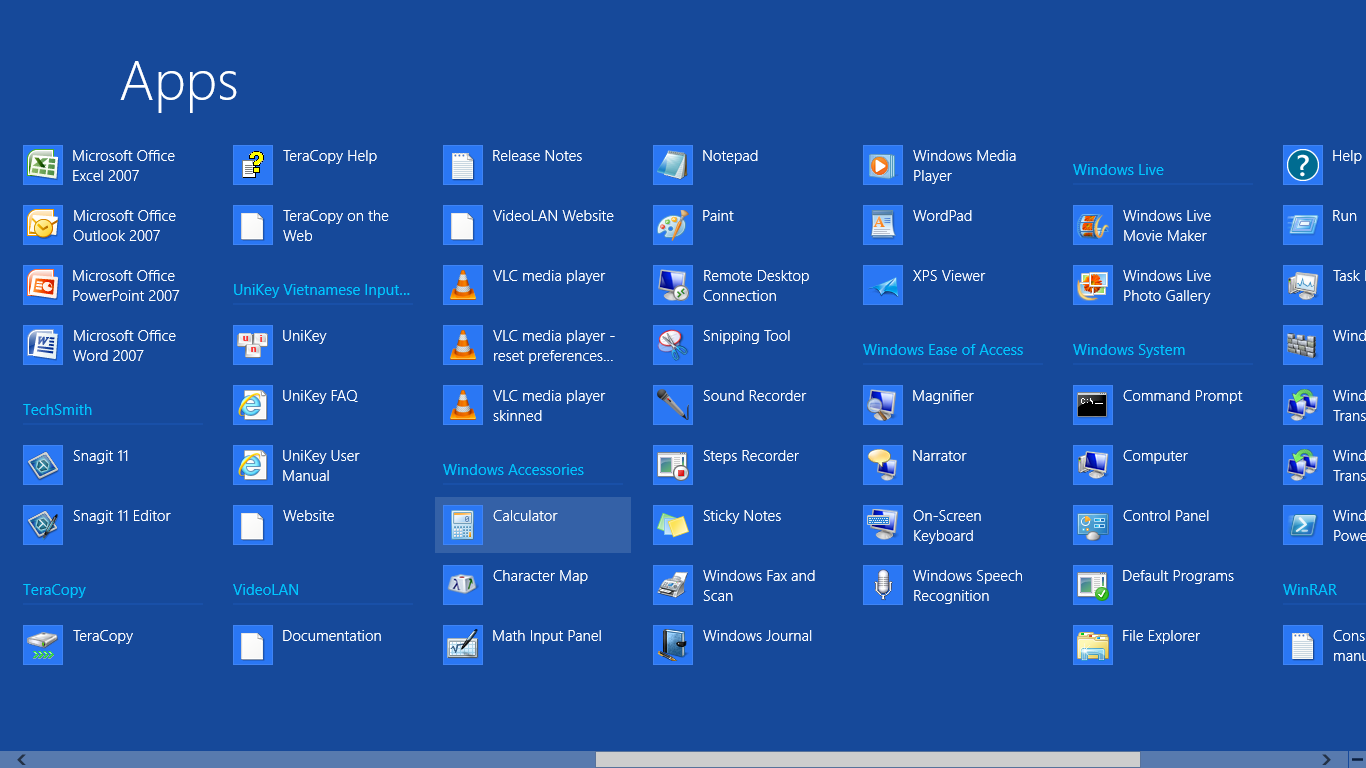Open the Notepad icon
The image size is (1366, 768).
(673, 165)
